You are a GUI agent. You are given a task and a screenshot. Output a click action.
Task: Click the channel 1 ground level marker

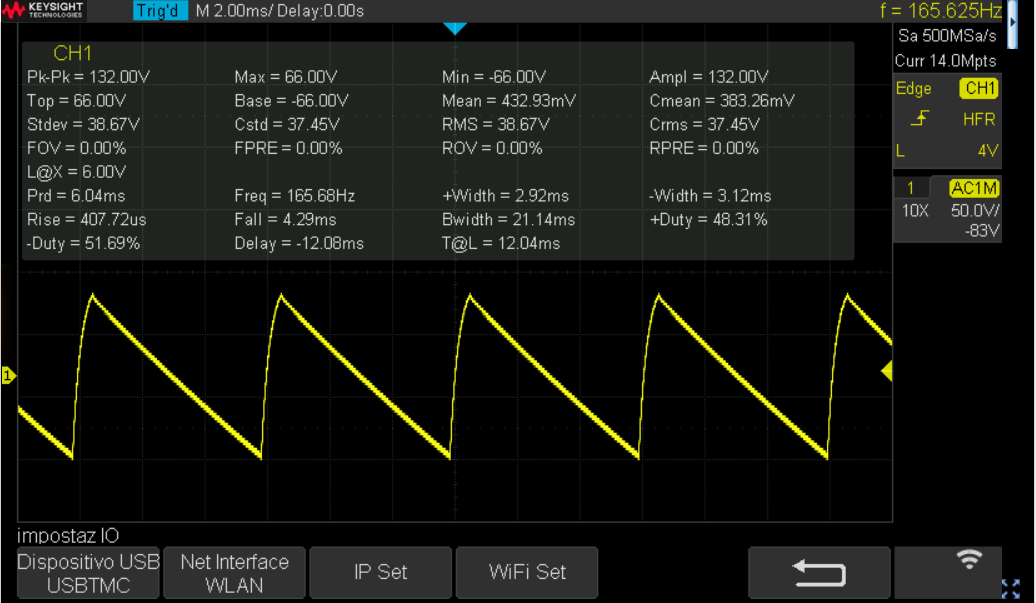click(8, 376)
